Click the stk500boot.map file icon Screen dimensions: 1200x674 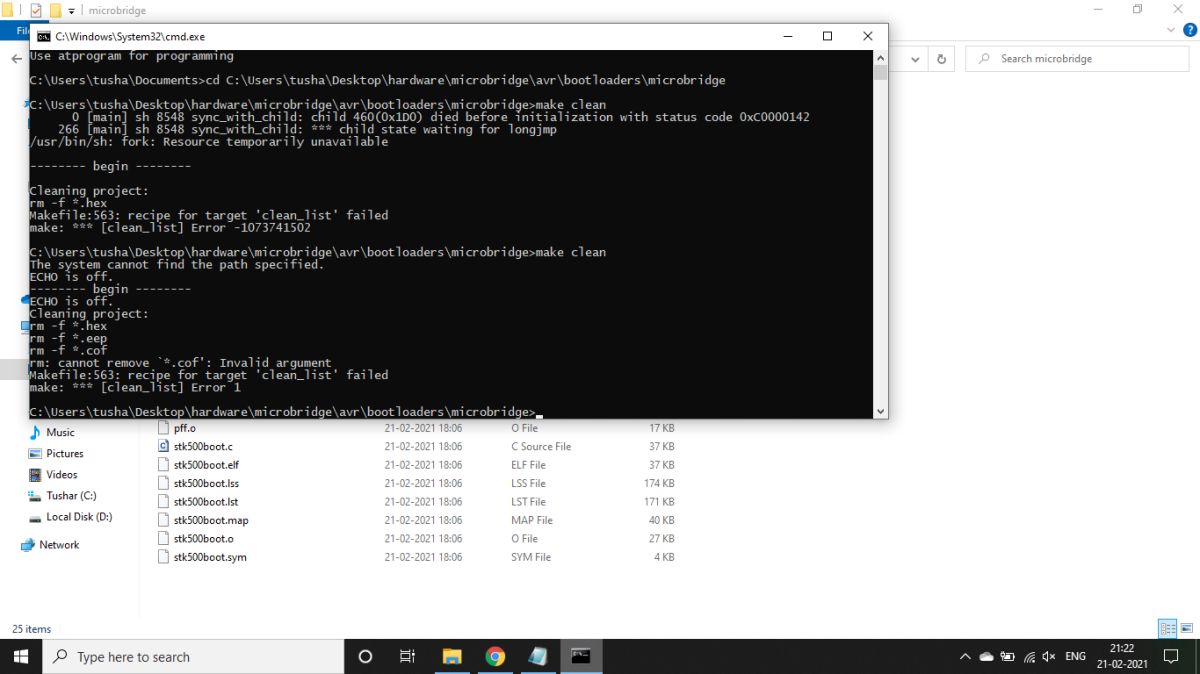click(x=164, y=520)
